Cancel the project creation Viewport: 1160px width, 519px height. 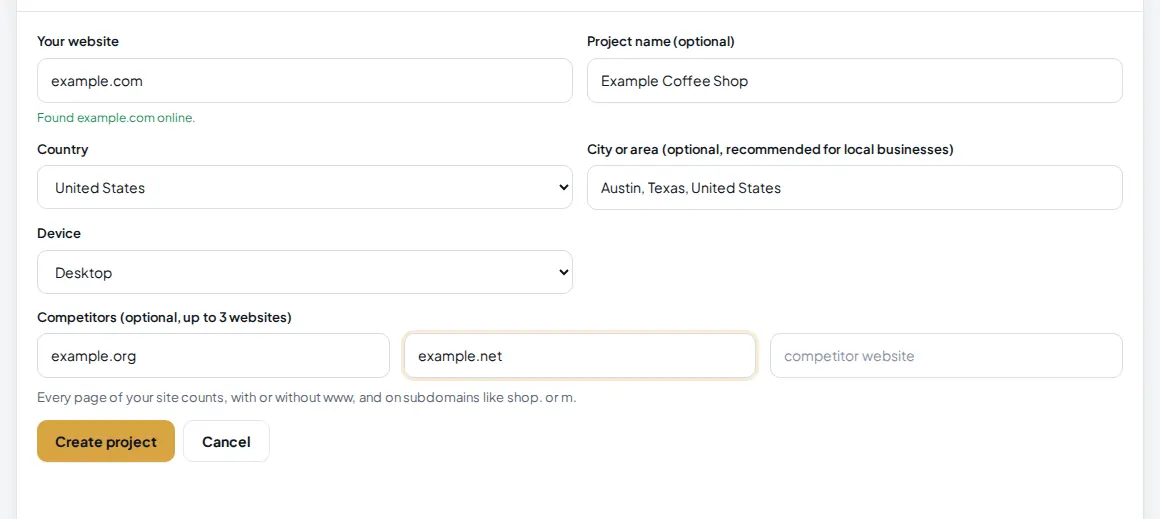226,441
